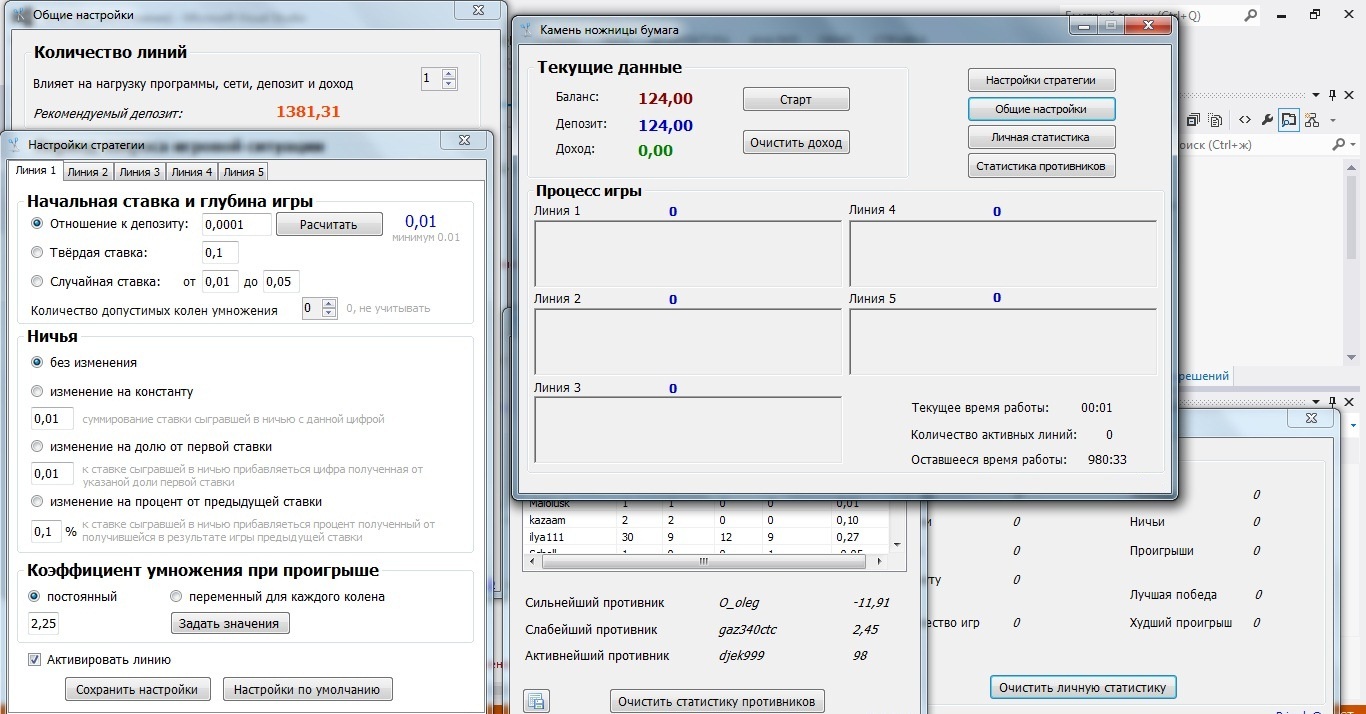Image resolution: width=1366 pixels, height=714 pixels.
Task: Click the Задать значения button
Action: 231,624
